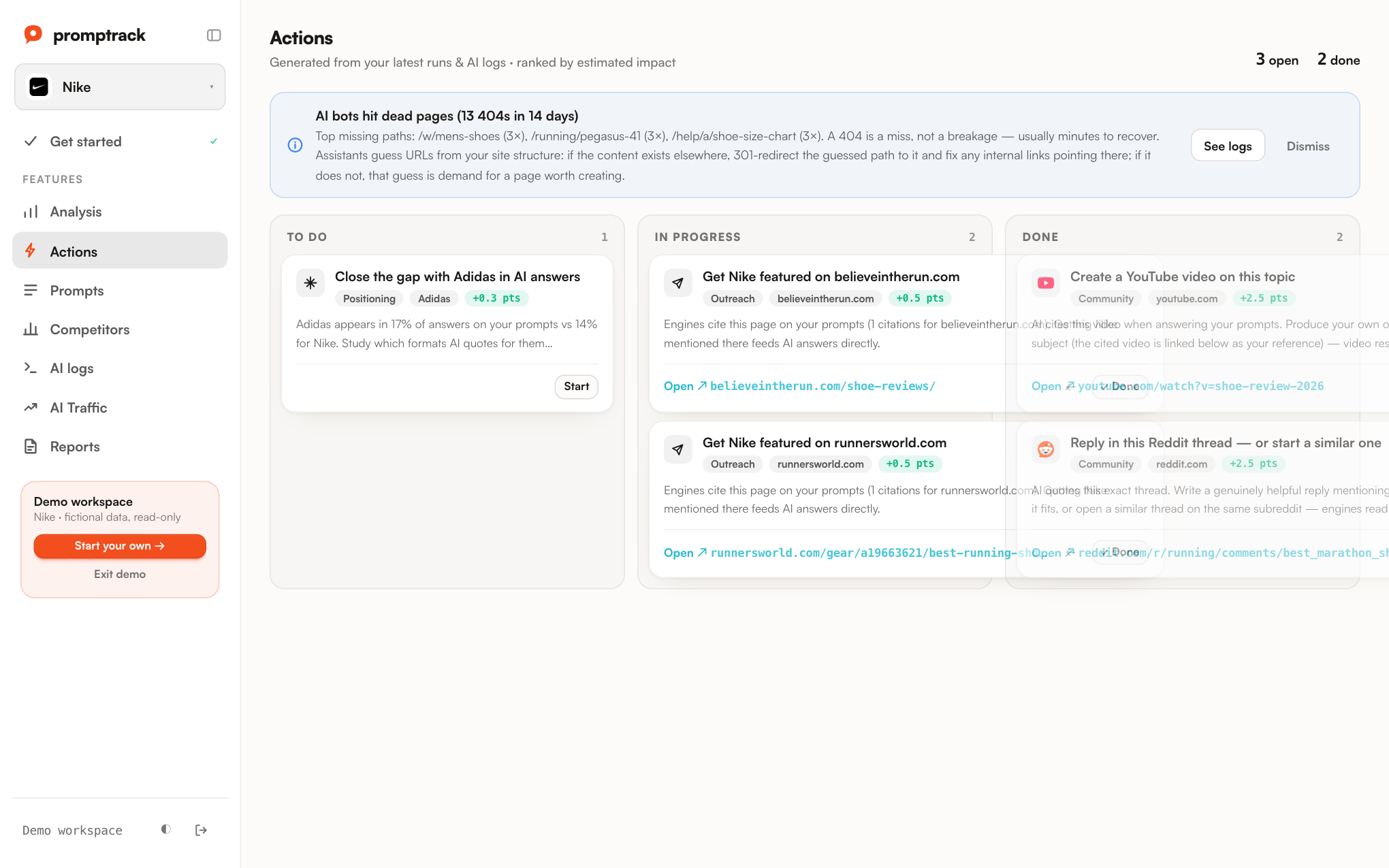Click Exit demo link

120,574
